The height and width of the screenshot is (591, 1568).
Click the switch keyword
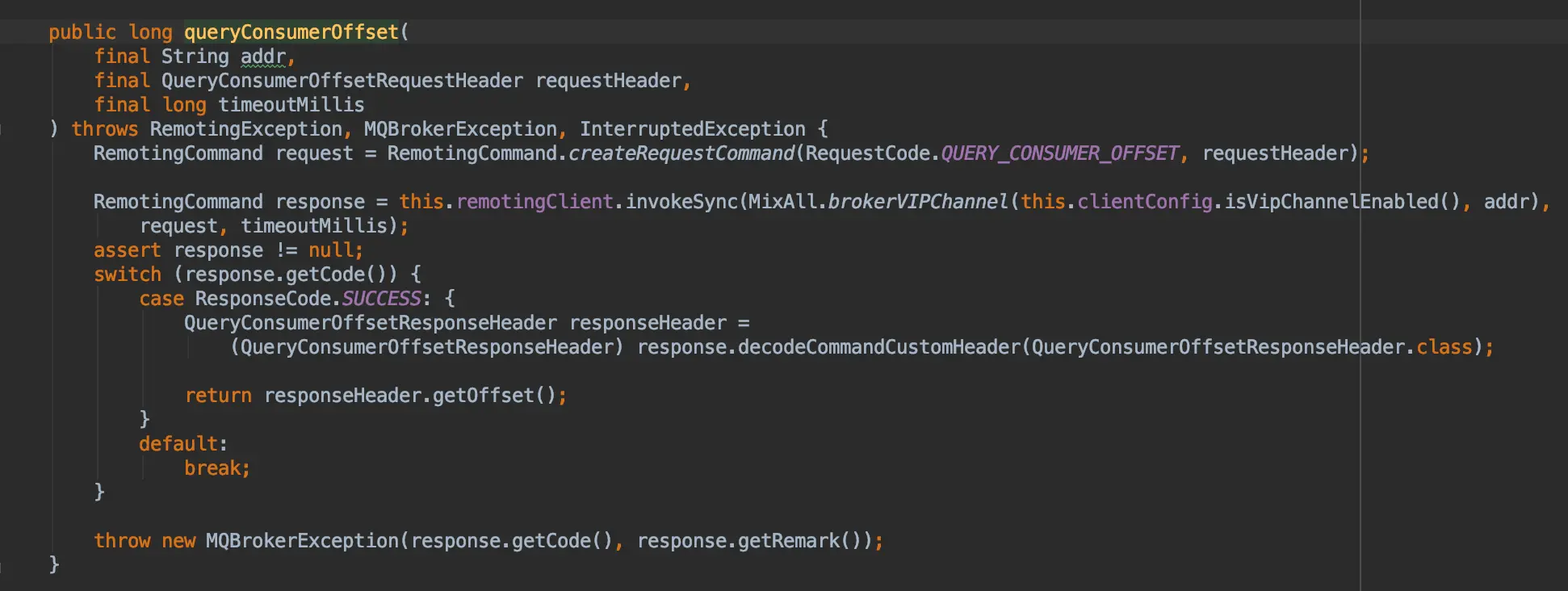click(128, 275)
